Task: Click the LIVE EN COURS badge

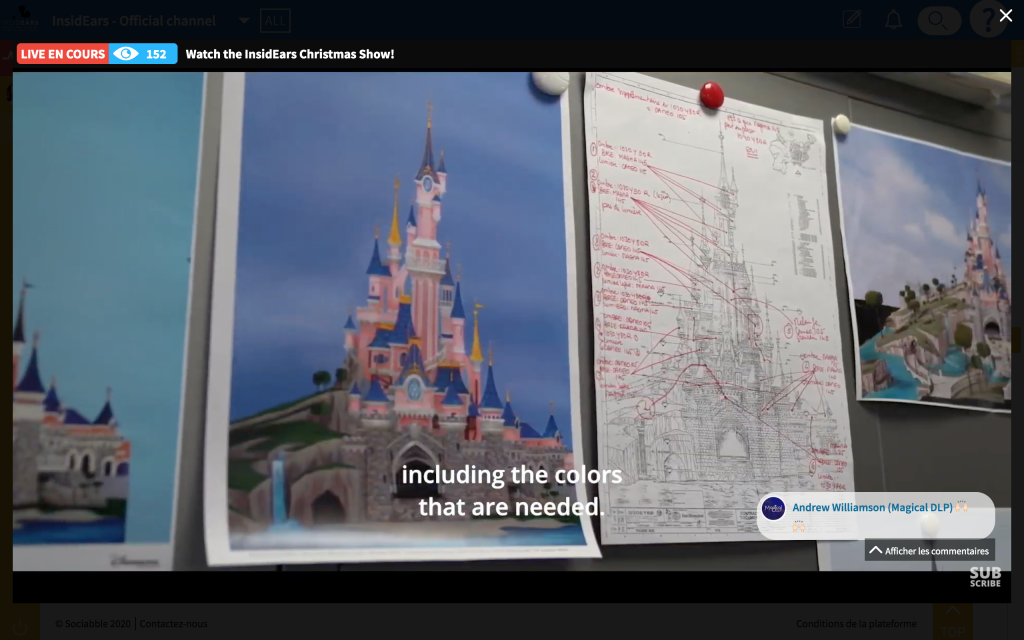Action: point(63,54)
